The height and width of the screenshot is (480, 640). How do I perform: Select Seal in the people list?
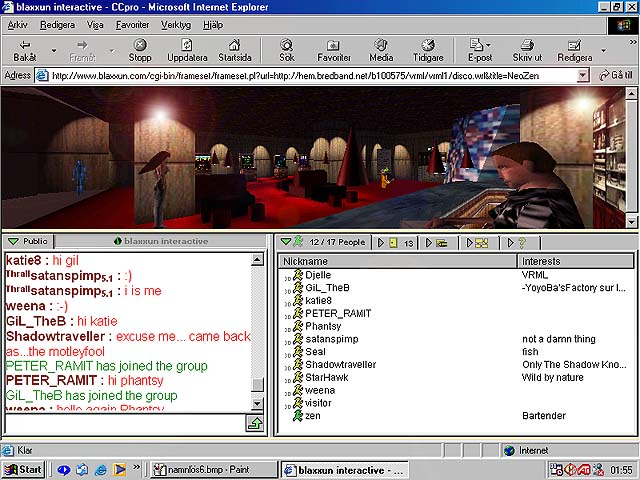click(315, 351)
